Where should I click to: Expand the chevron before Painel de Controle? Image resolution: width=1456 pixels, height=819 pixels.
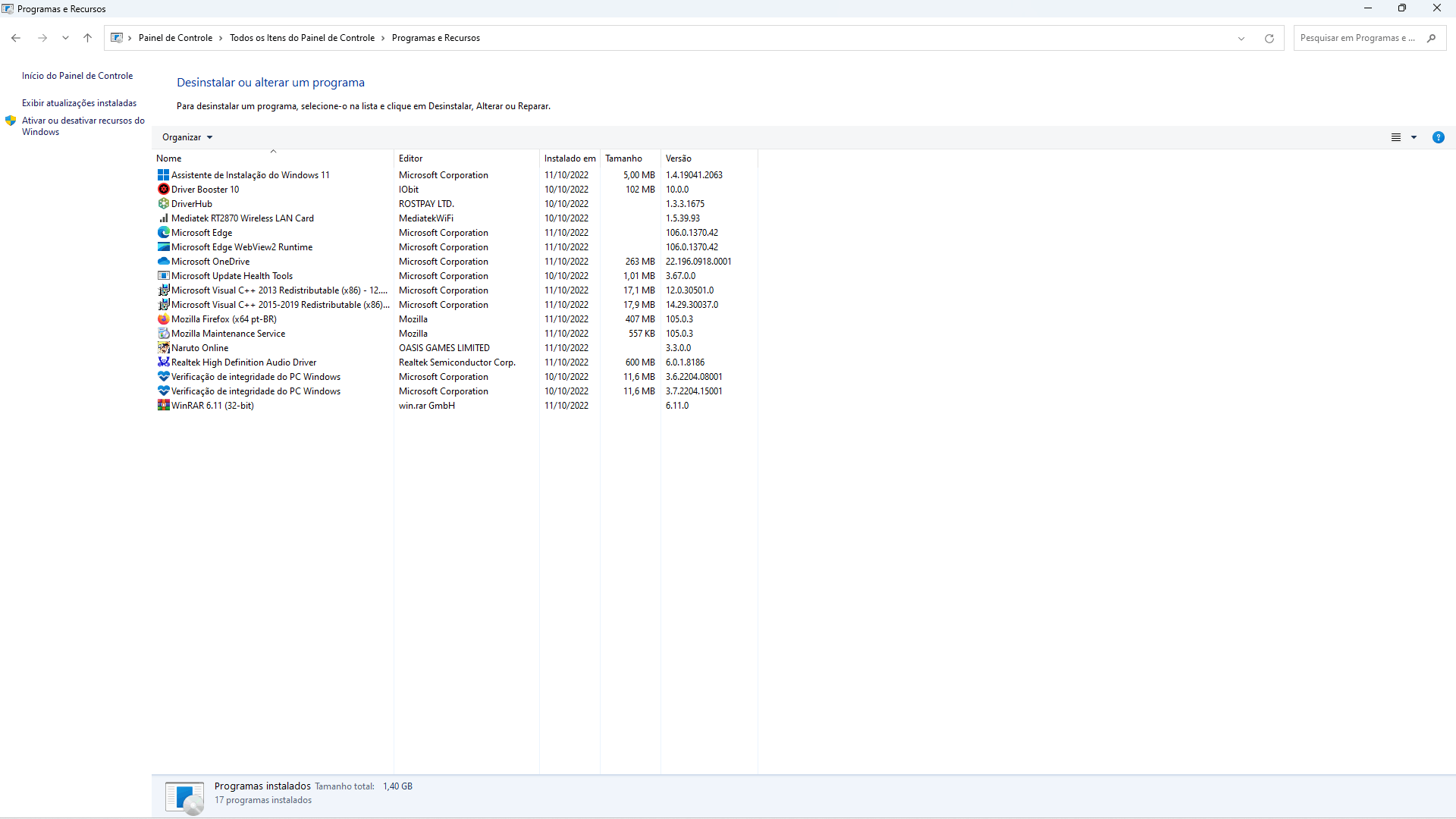coord(130,38)
